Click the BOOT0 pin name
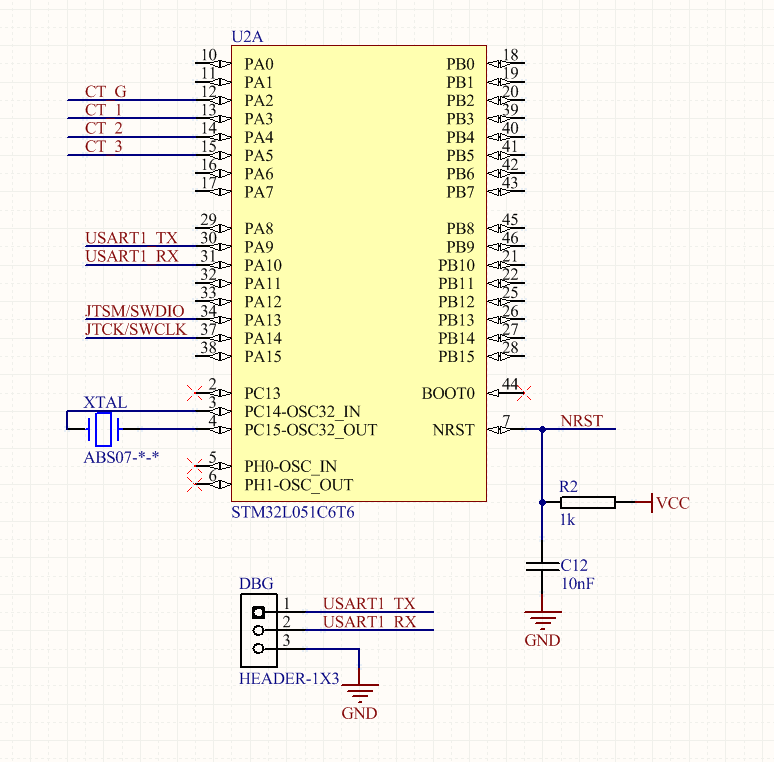Viewport: 774px width, 762px height. pos(448,393)
